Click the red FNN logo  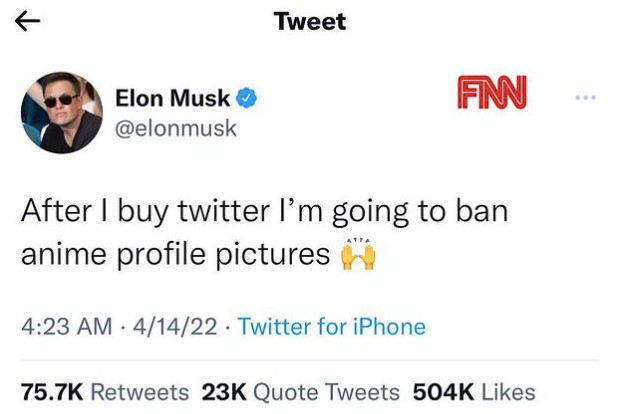pos(493,97)
